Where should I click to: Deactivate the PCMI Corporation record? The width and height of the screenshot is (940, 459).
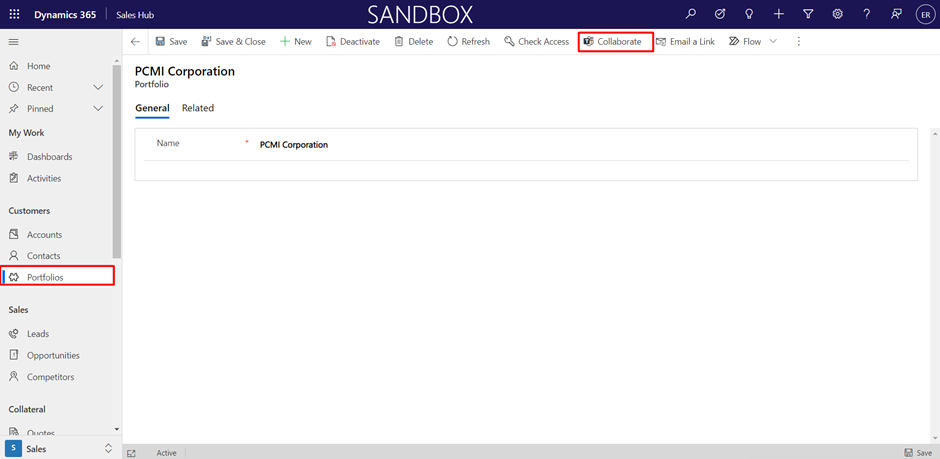pyautogui.click(x=353, y=42)
